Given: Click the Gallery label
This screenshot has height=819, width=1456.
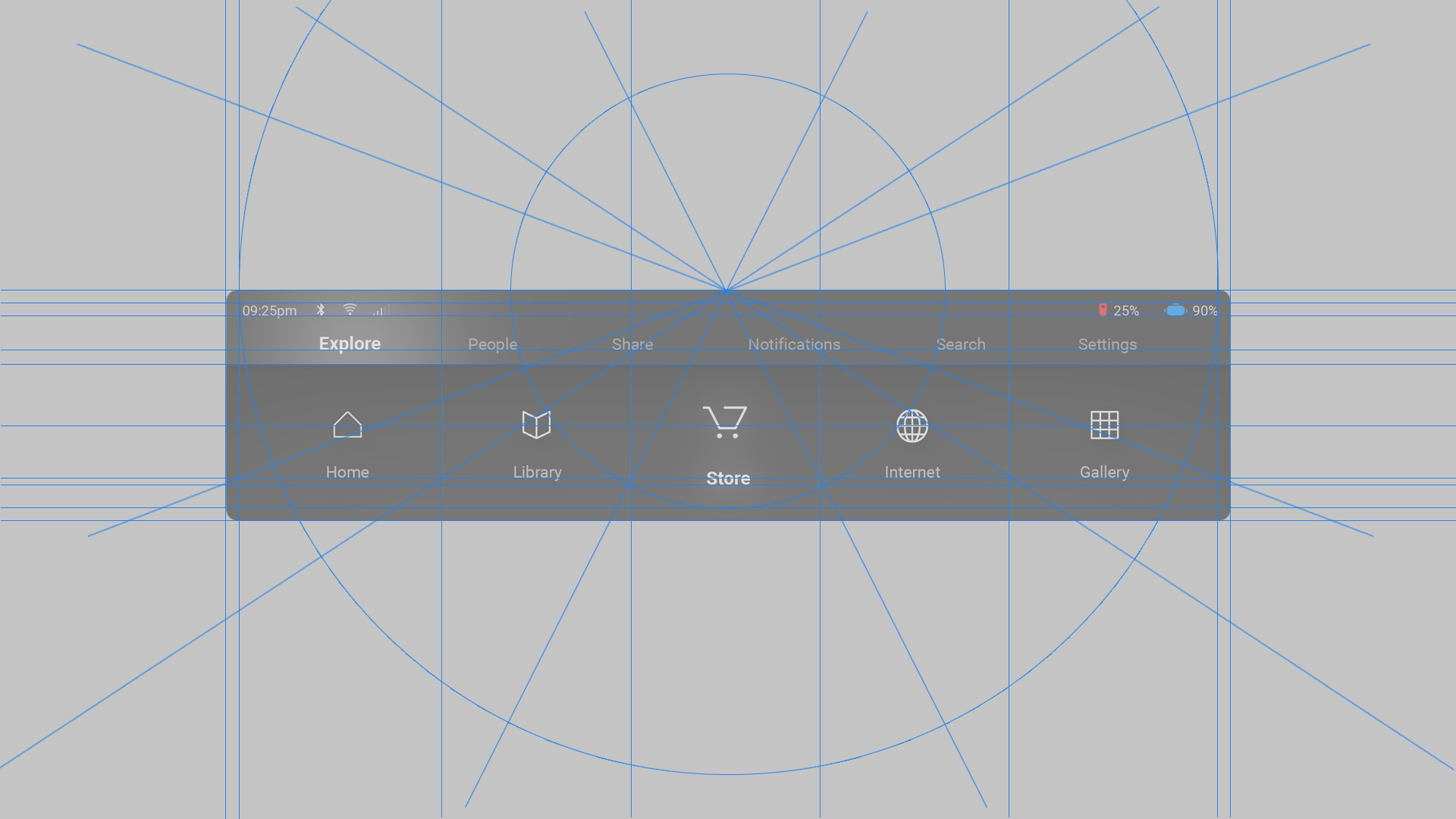Looking at the screenshot, I should point(1104,472).
